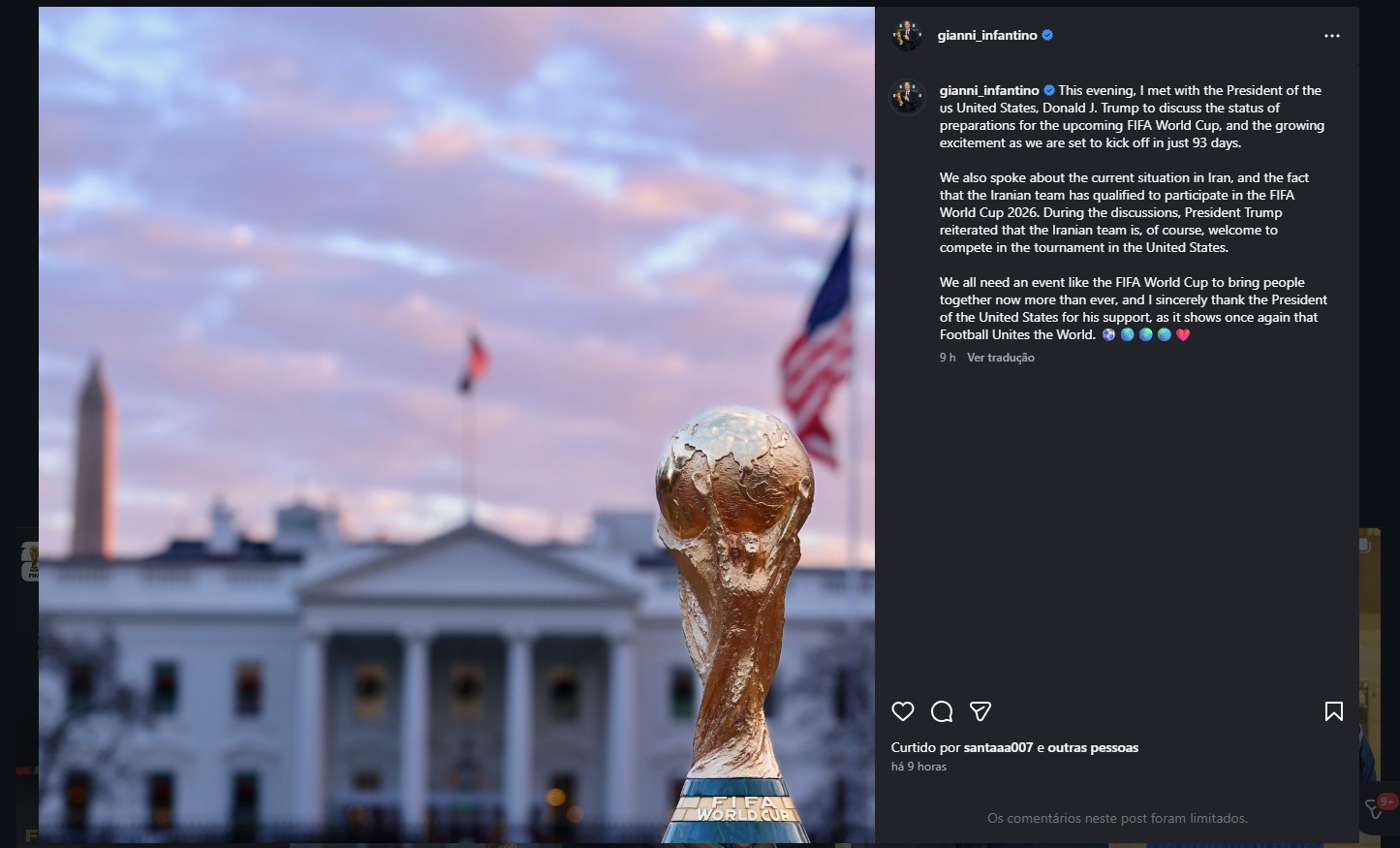Open gianni_infantino username in caption
This screenshot has height=848, width=1400.
(989, 90)
